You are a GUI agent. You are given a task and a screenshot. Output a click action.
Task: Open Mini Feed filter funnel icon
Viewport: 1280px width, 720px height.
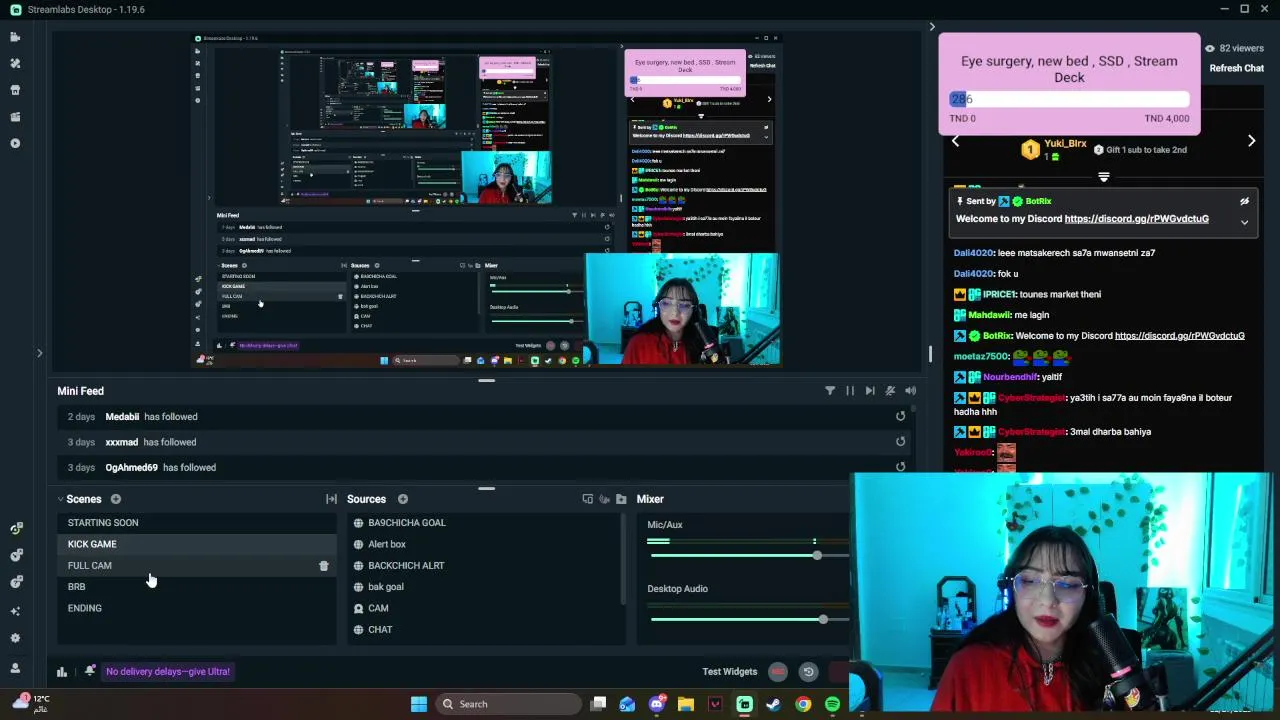830,391
